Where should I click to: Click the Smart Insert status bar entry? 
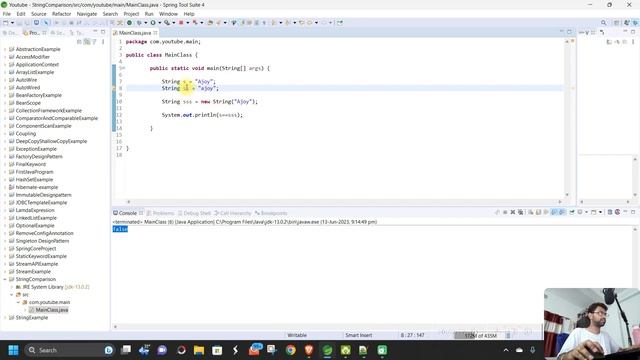358,336
